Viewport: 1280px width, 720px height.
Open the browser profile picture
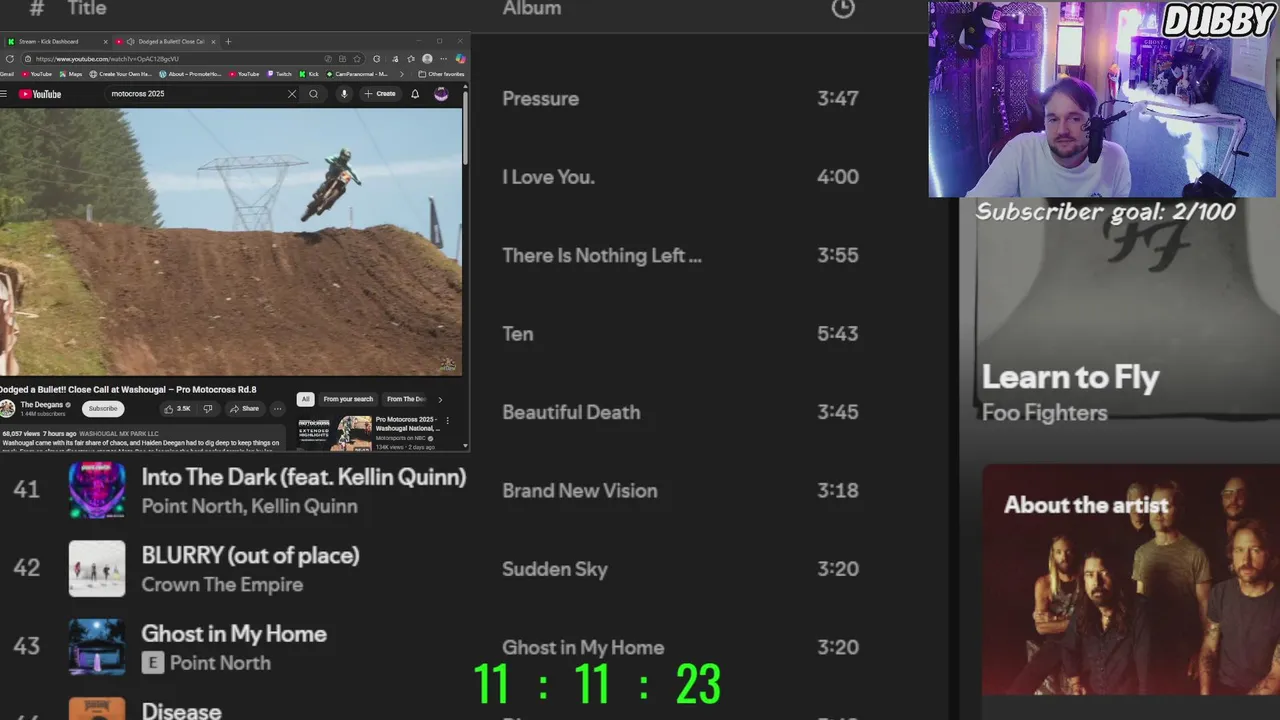click(x=427, y=59)
